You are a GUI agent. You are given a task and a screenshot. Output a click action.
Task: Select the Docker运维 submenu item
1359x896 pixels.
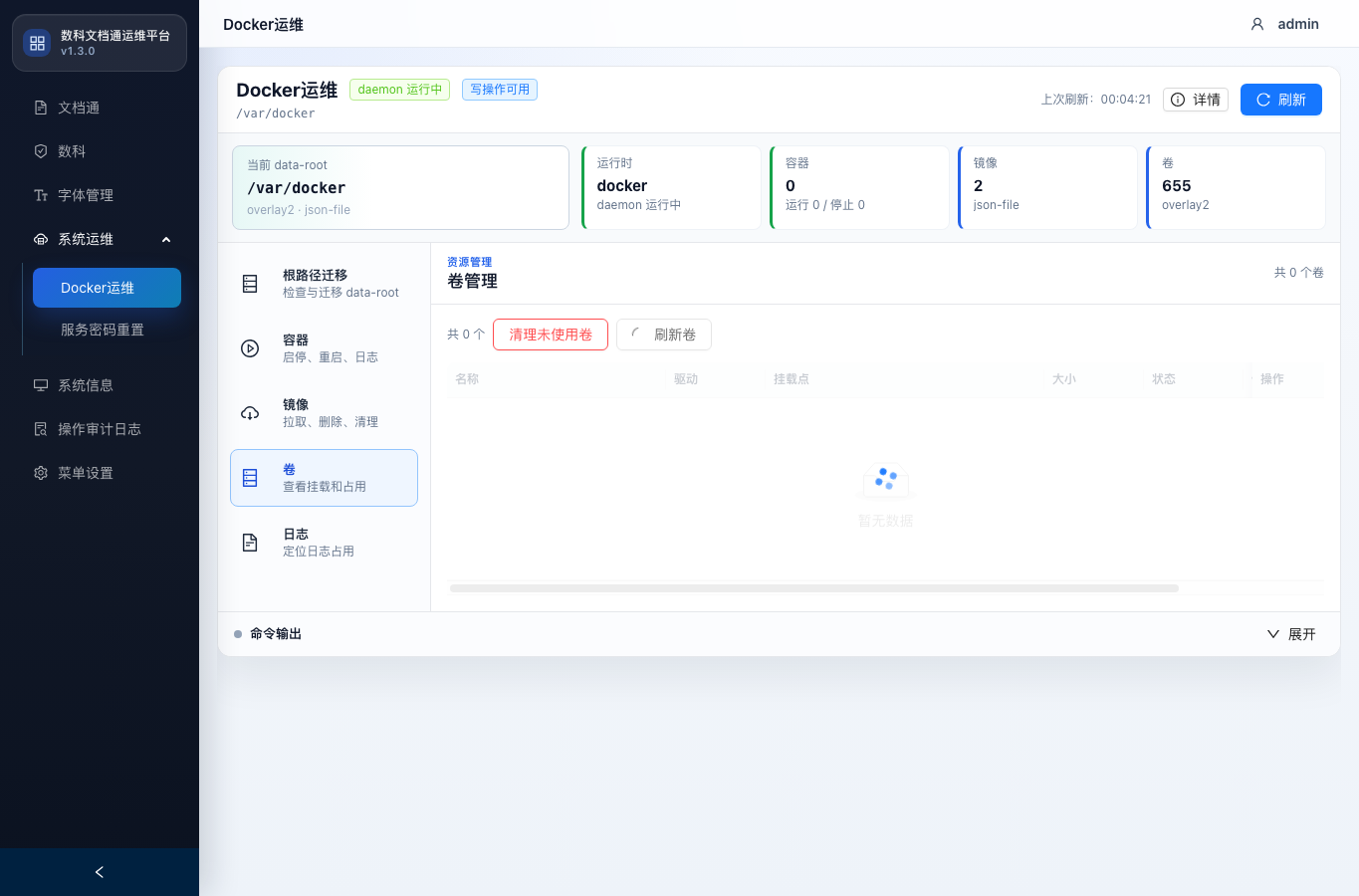pyautogui.click(x=107, y=288)
